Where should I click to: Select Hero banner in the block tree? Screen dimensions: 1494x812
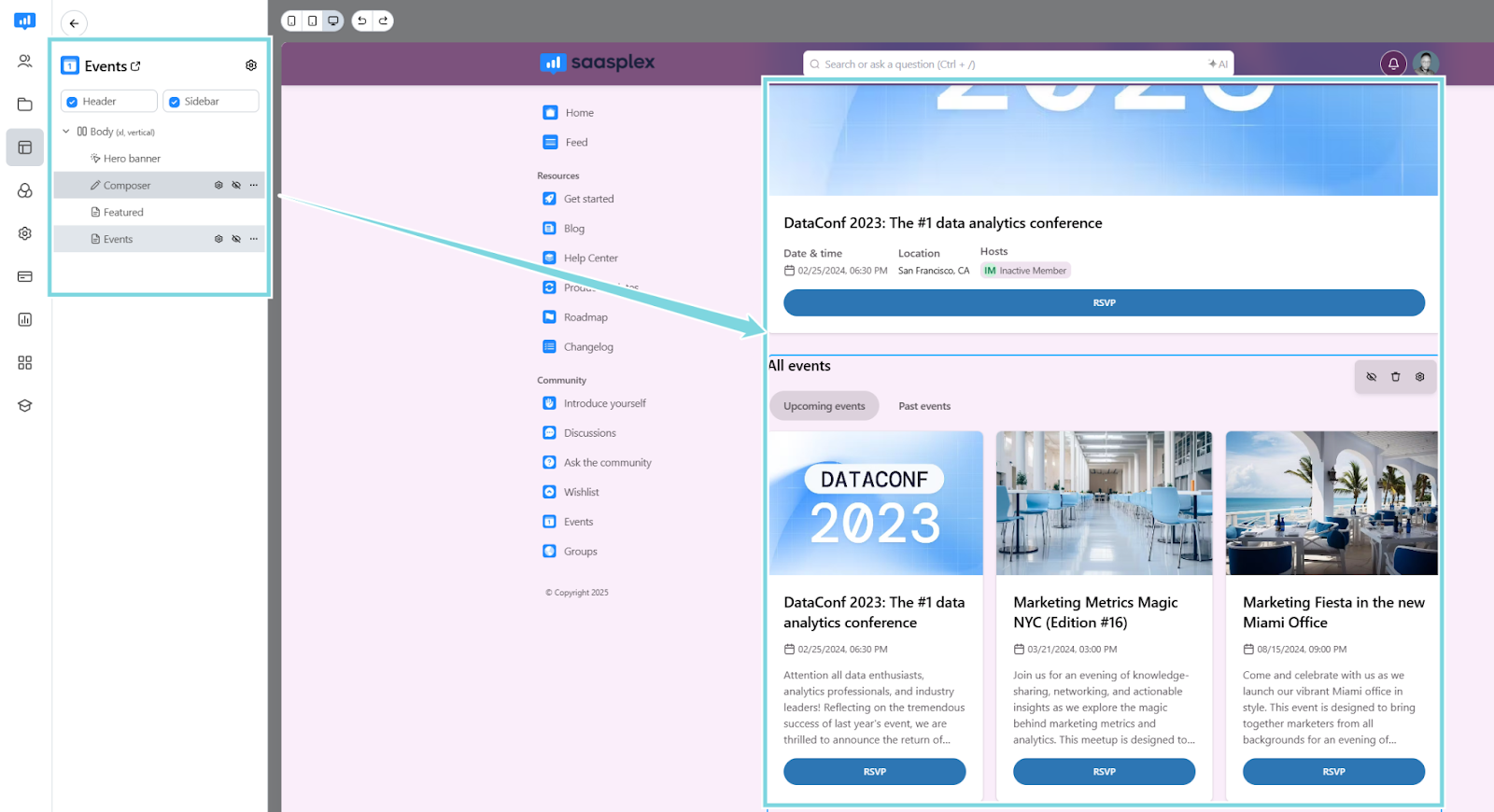[132, 159]
